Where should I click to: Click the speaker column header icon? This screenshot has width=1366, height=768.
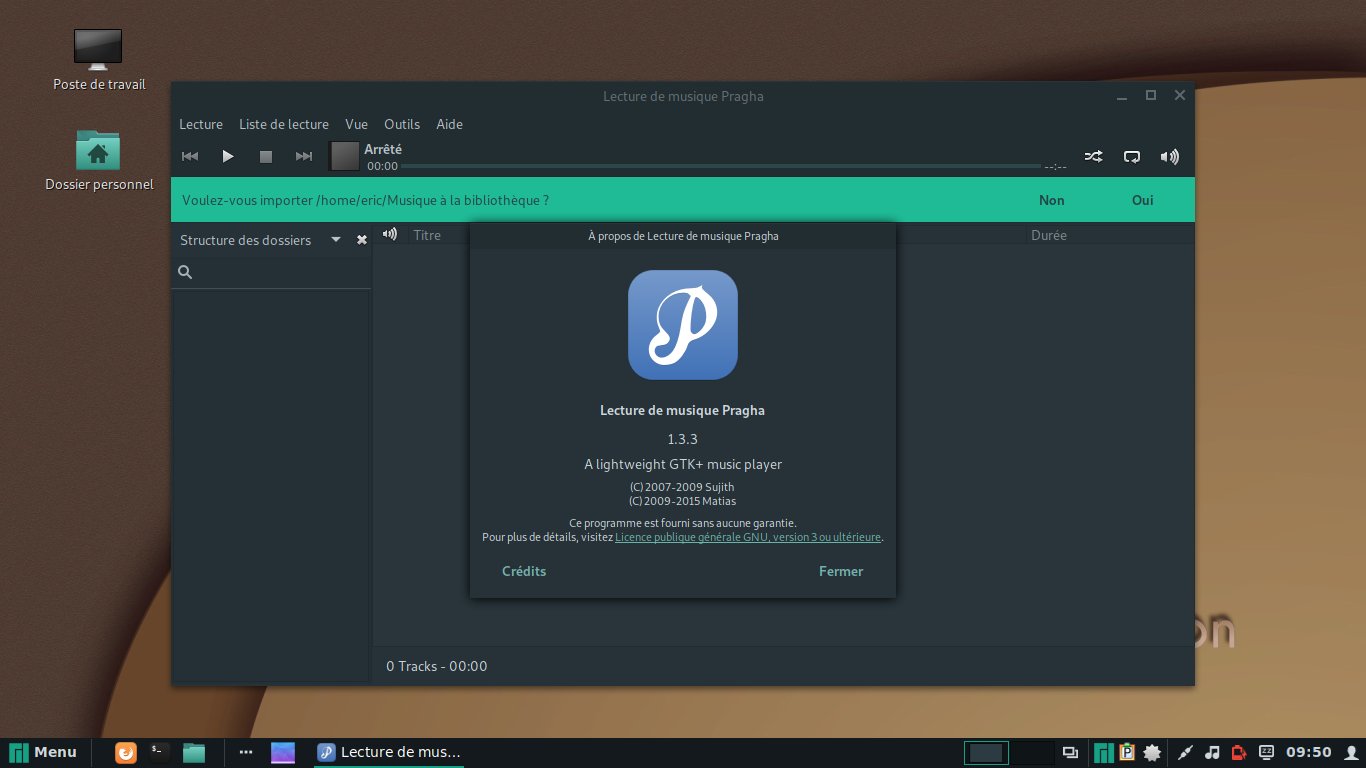click(390, 234)
